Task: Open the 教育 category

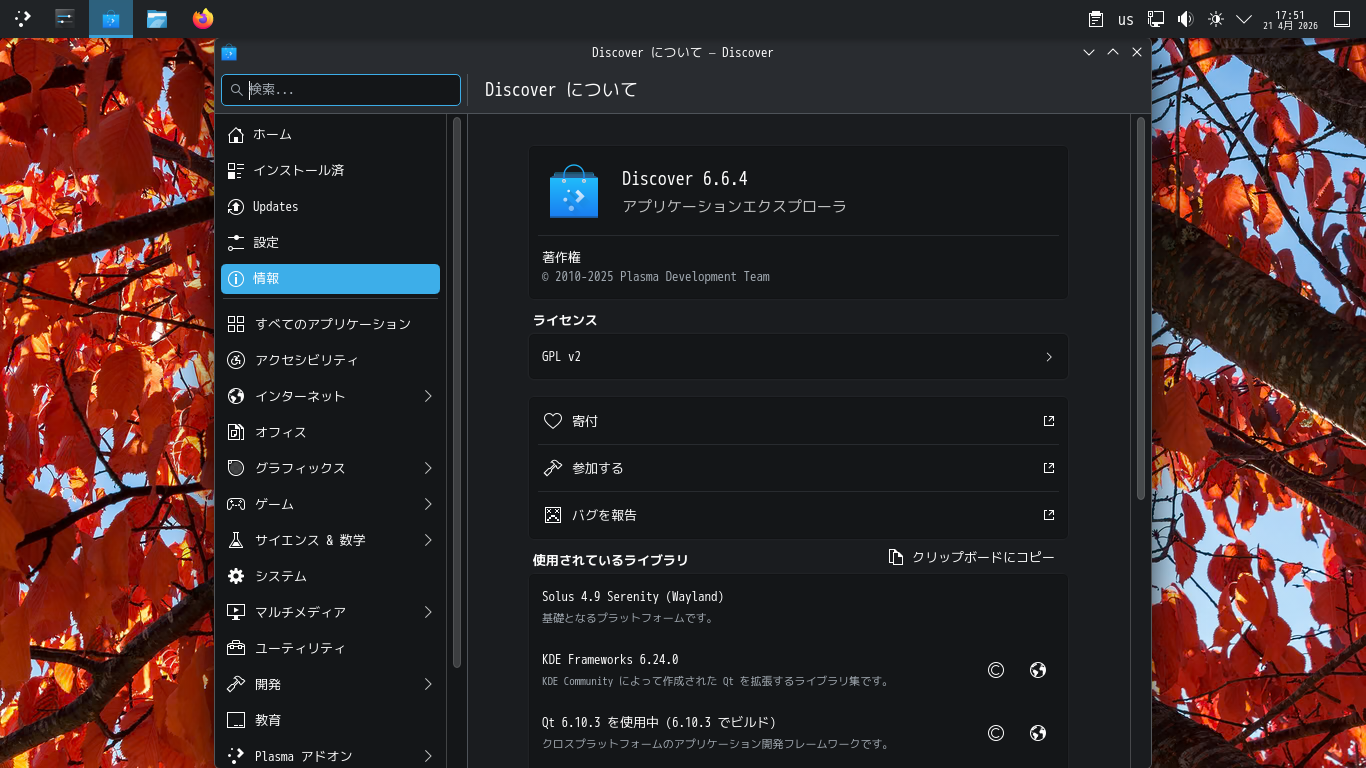Action: tap(330, 720)
